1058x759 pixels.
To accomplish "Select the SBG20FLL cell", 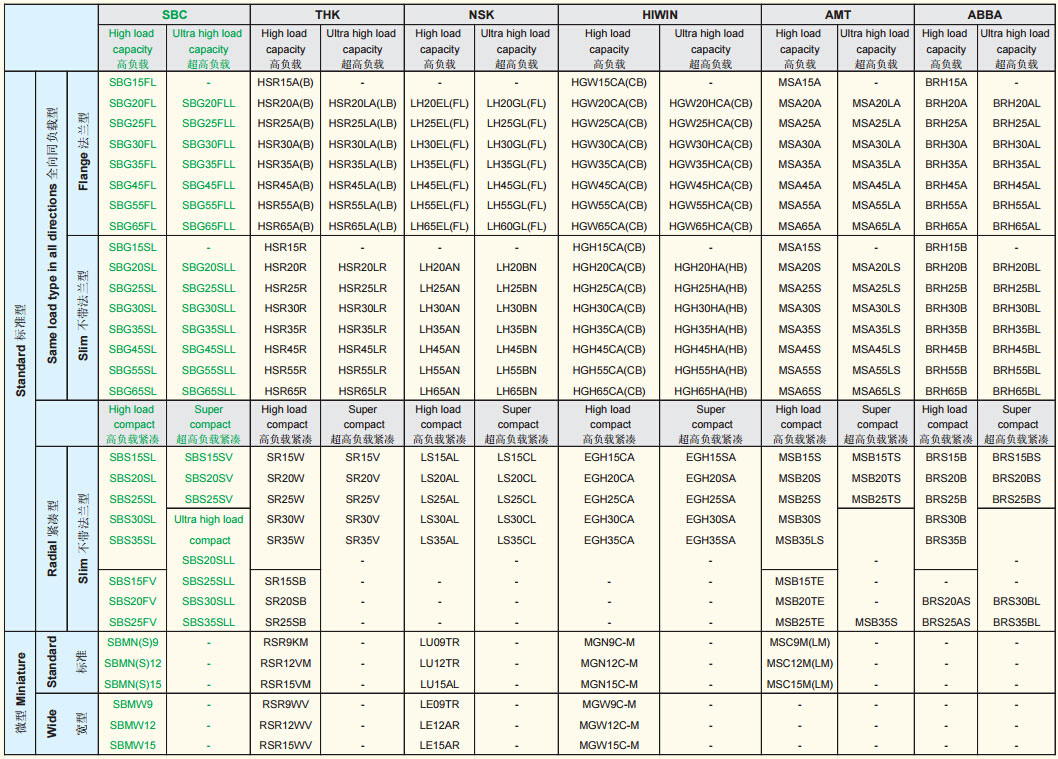I will click(x=208, y=103).
